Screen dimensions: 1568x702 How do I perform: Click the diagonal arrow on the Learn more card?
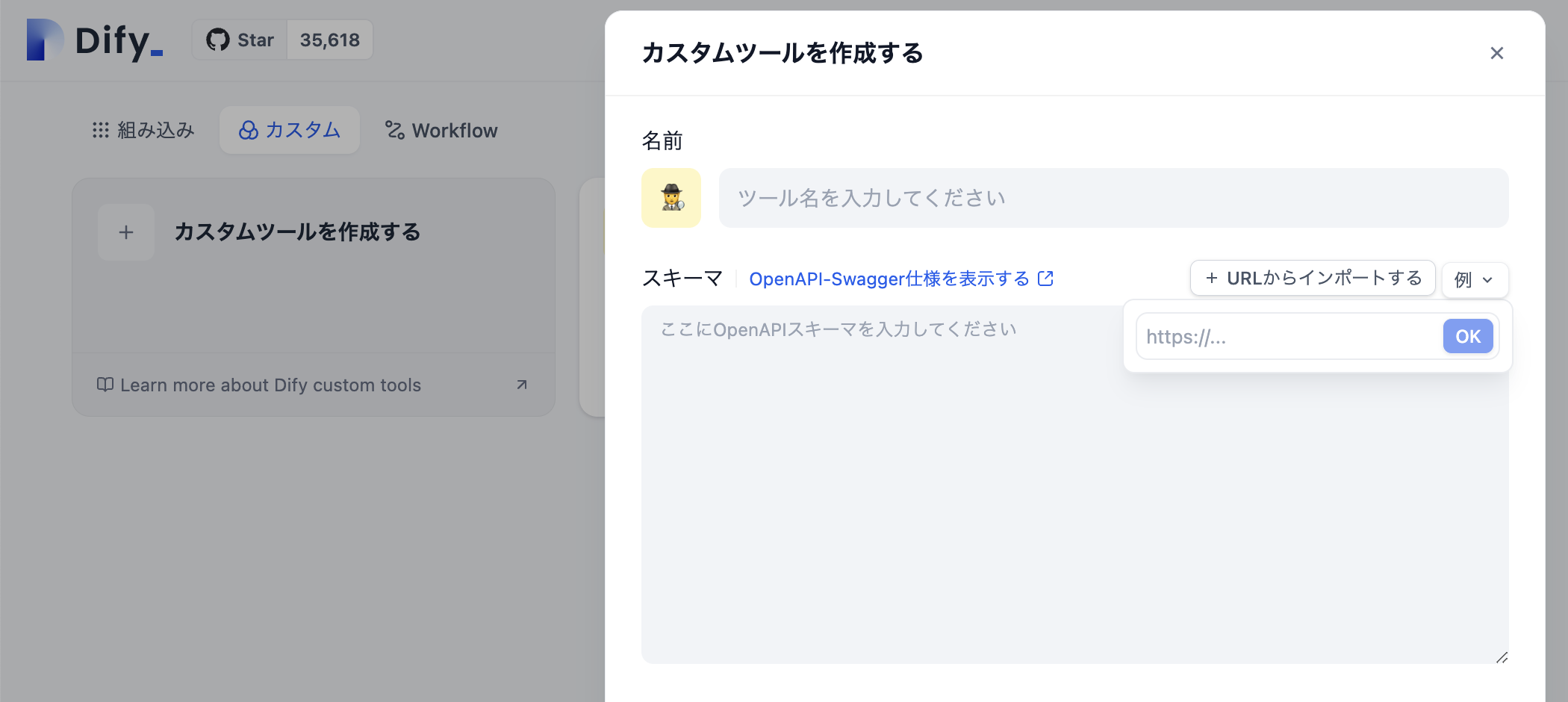[x=521, y=385]
